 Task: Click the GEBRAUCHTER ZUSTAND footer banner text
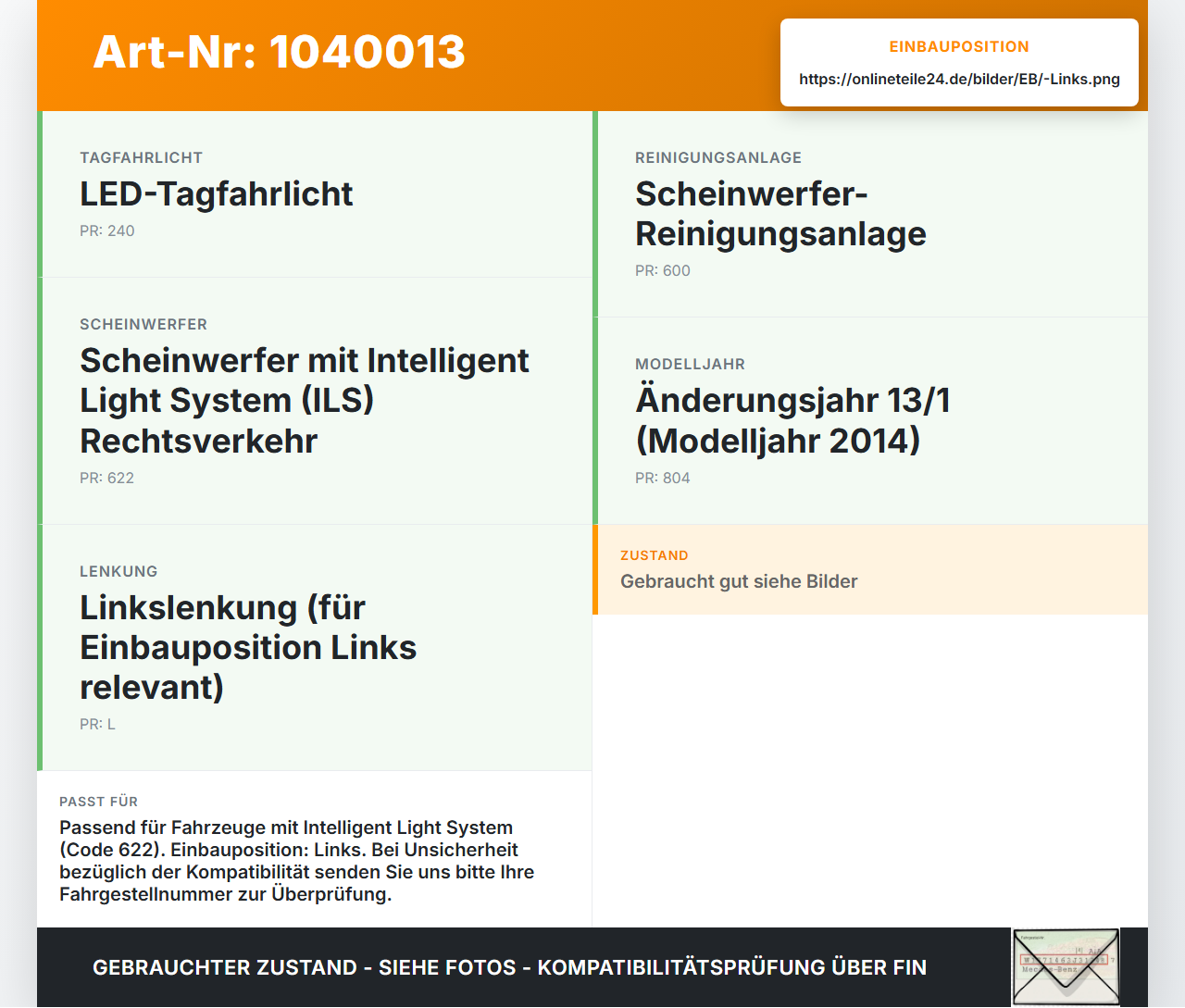[x=509, y=967]
